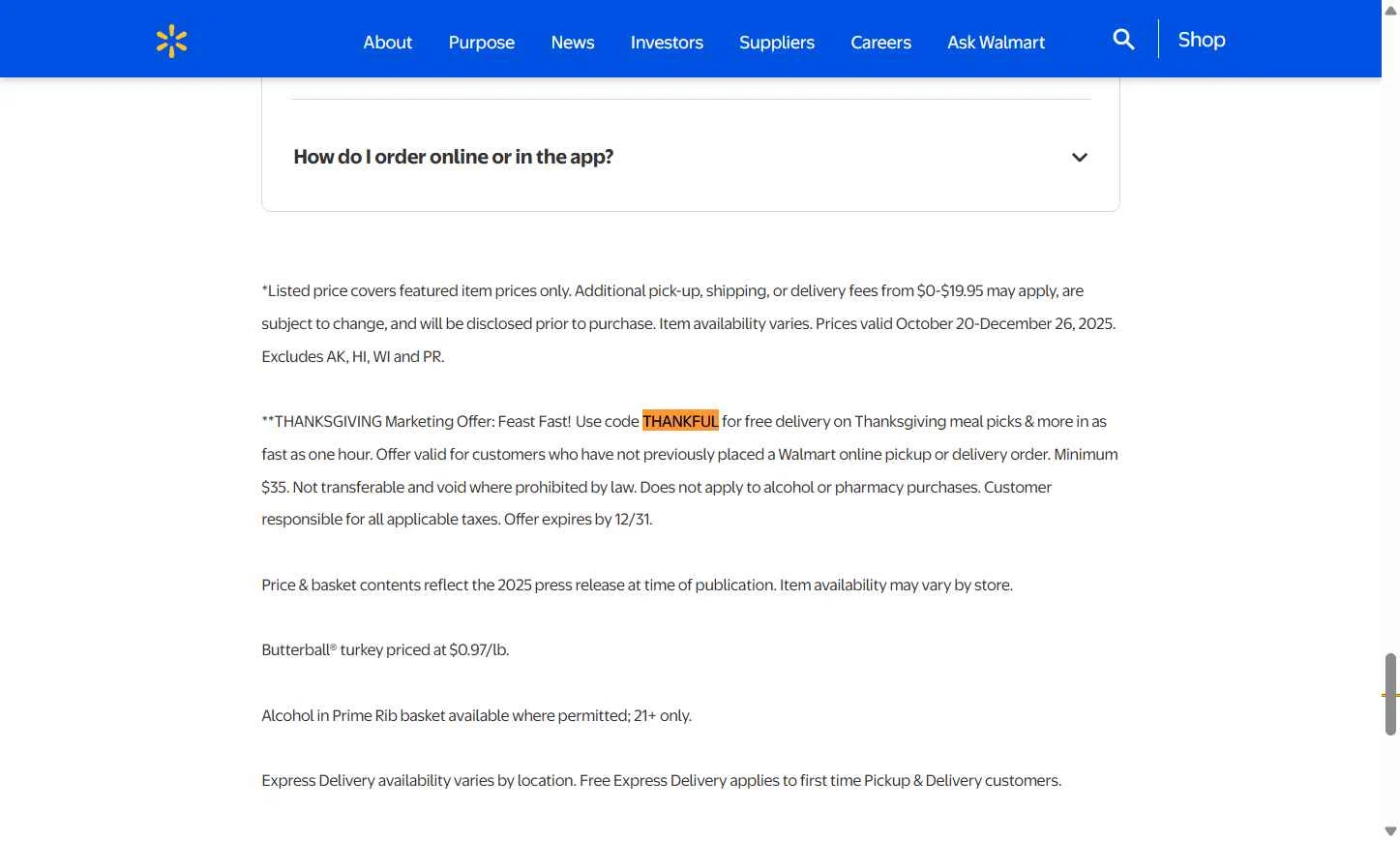
Task: Click the 'How do I order online or in the app?' heading
Action: (453, 157)
